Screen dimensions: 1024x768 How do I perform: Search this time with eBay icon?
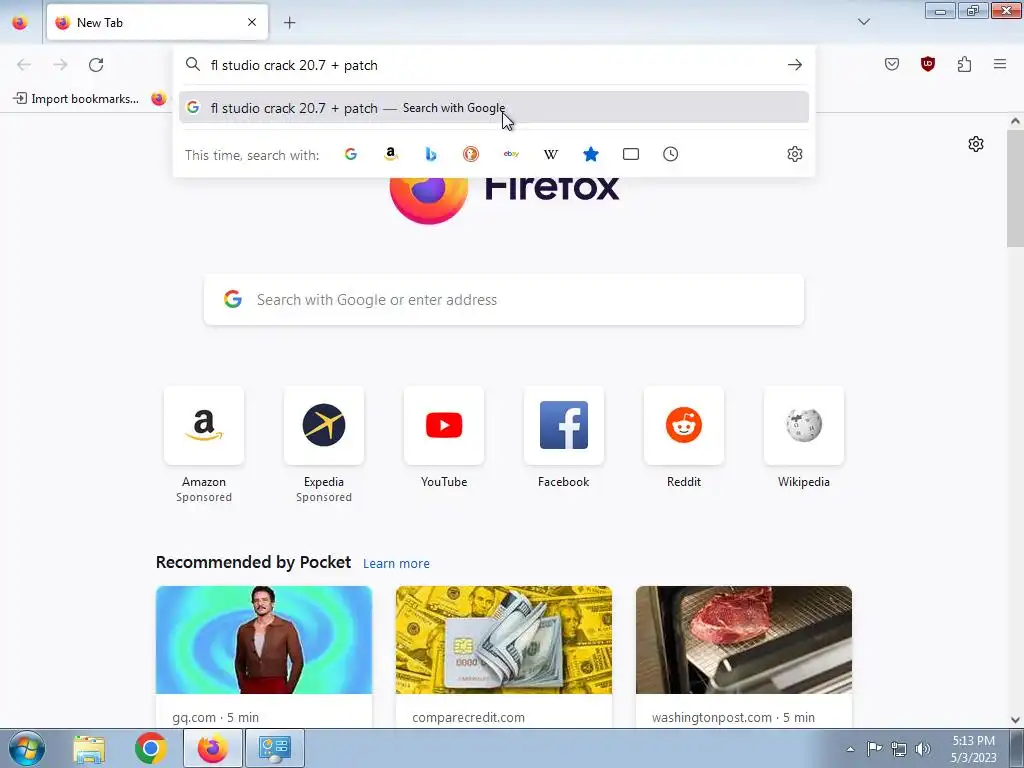[x=511, y=154]
